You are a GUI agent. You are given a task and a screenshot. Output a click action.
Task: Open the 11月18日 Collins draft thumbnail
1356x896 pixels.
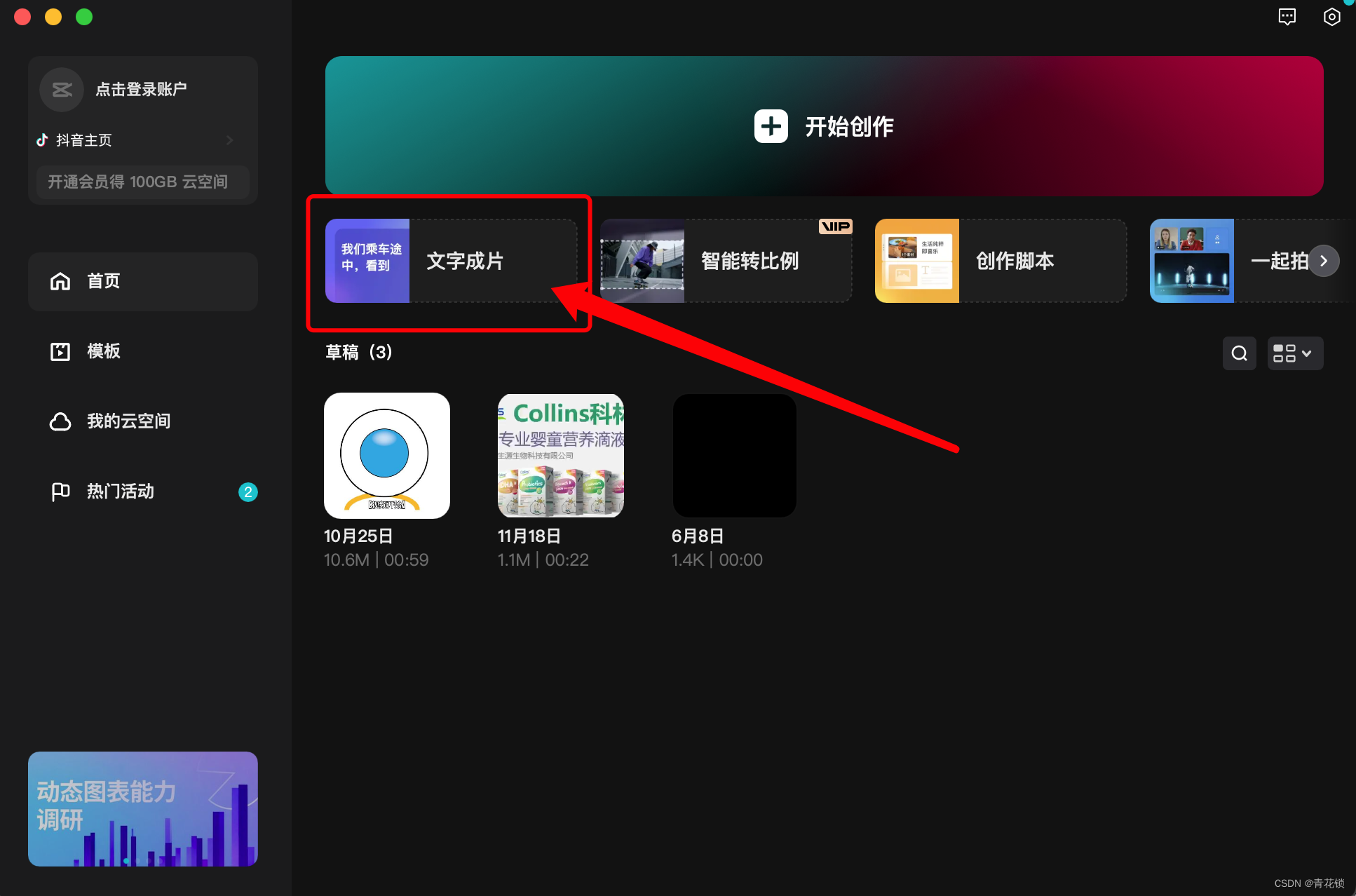[x=560, y=456]
